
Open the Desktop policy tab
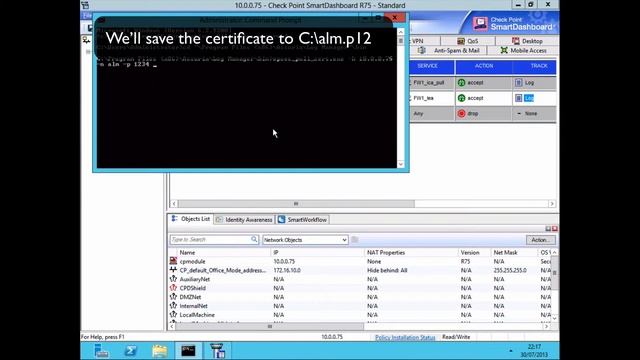tap(527, 41)
